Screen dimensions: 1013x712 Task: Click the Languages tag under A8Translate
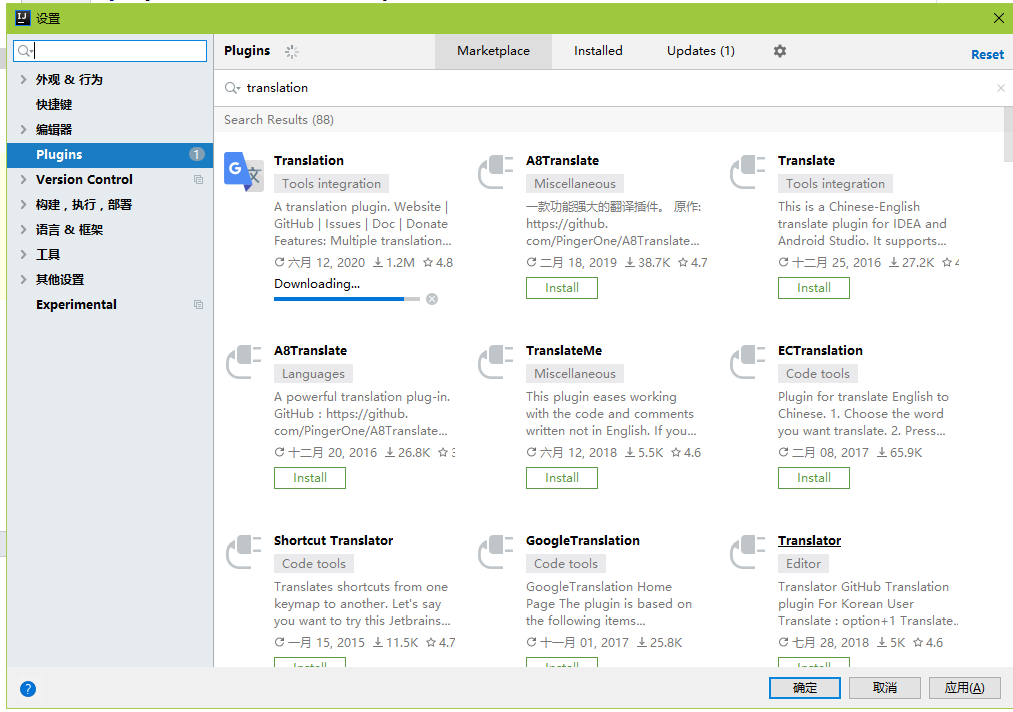[x=313, y=373]
